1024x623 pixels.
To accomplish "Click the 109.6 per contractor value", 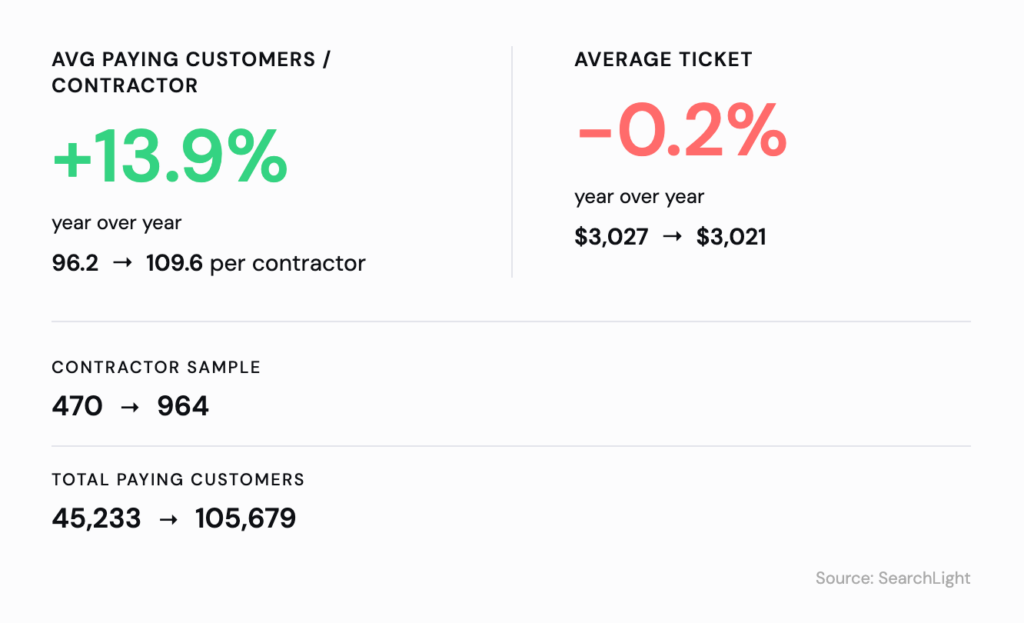I will coord(256,264).
